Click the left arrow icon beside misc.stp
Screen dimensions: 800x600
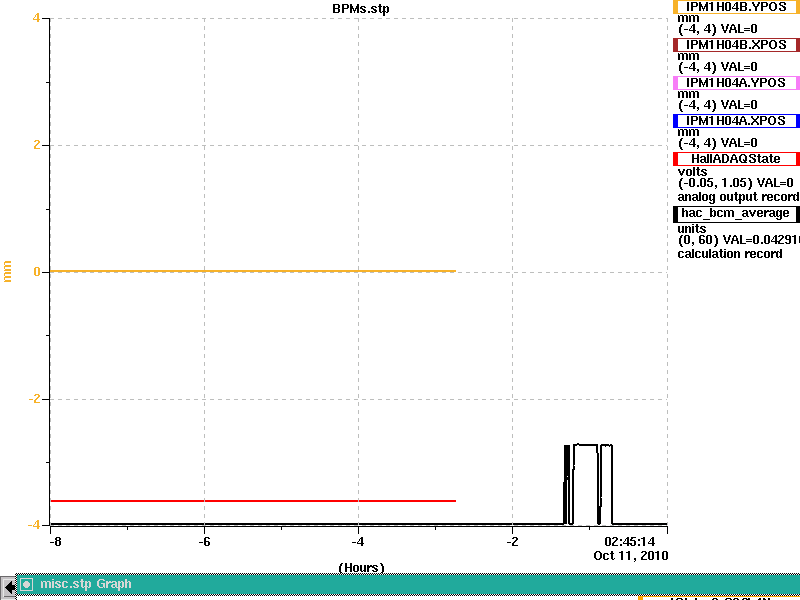8,587
